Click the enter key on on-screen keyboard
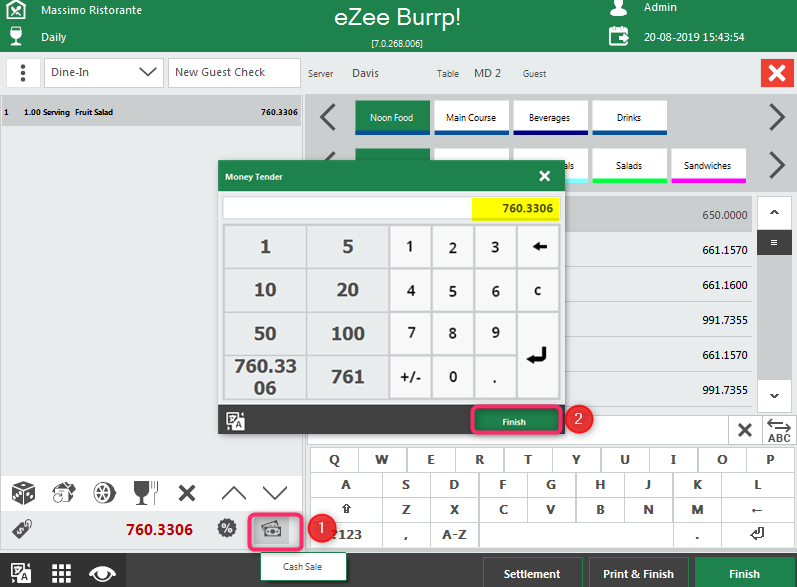797x587 pixels. pos(757,534)
